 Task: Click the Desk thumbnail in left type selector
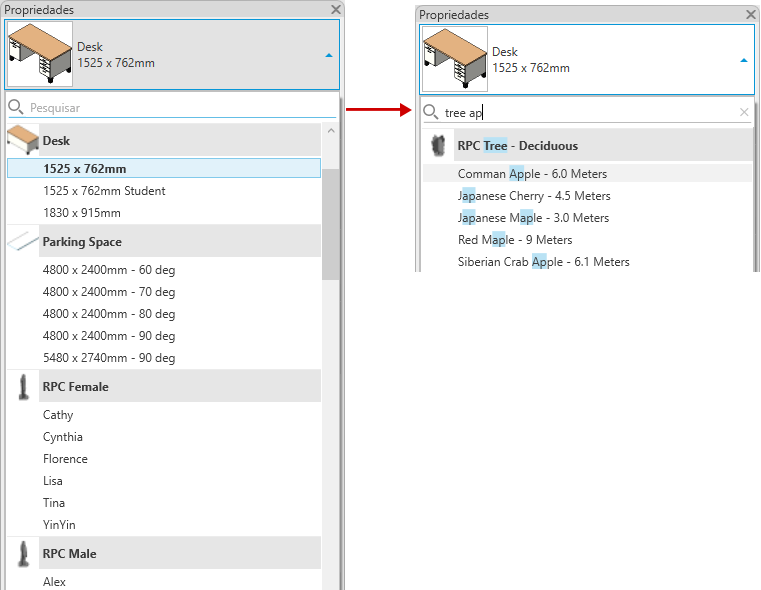point(40,54)
